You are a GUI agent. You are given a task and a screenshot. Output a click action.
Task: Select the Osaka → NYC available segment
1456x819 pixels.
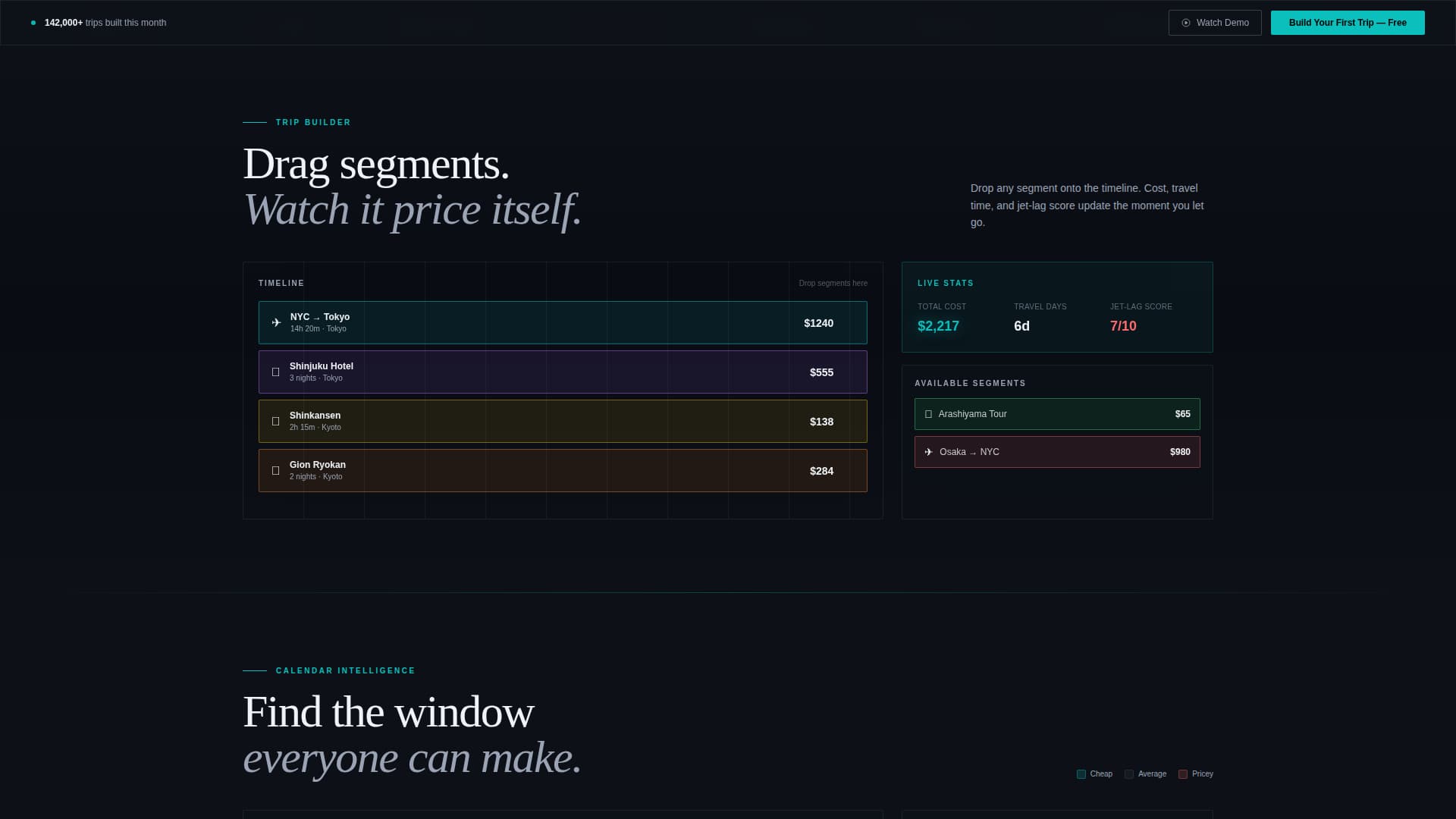pyautogui.click(x=1057, y=452)
